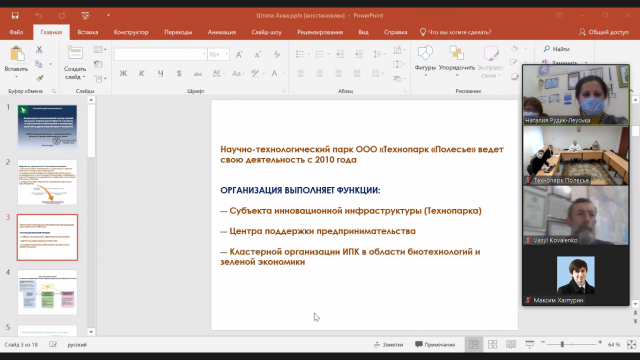The width and height of the screenshot is (640, 360).
Task: Open the Справка tab
Action: (x=396, y=32)
